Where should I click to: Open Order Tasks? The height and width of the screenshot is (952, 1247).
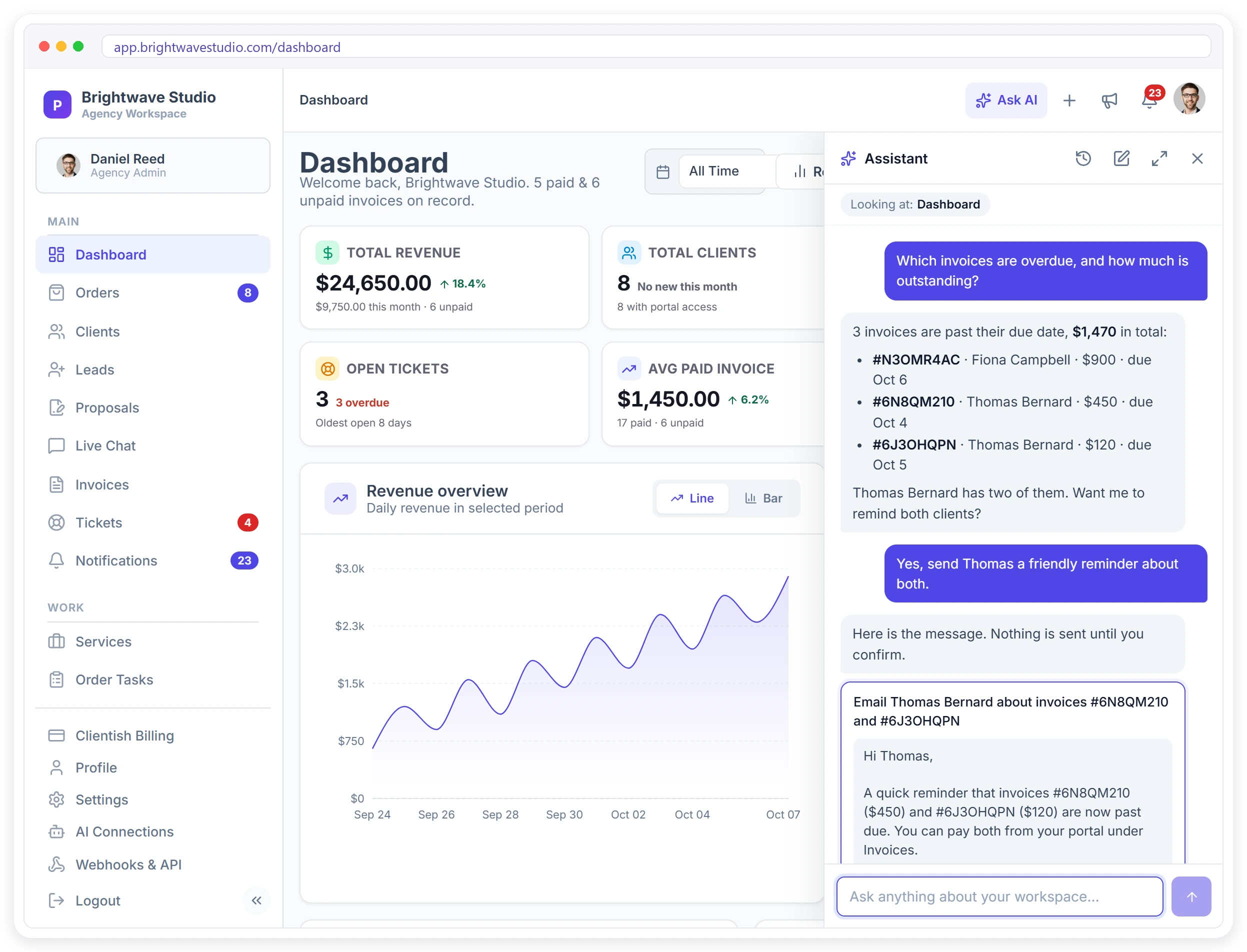coord(152,679)
